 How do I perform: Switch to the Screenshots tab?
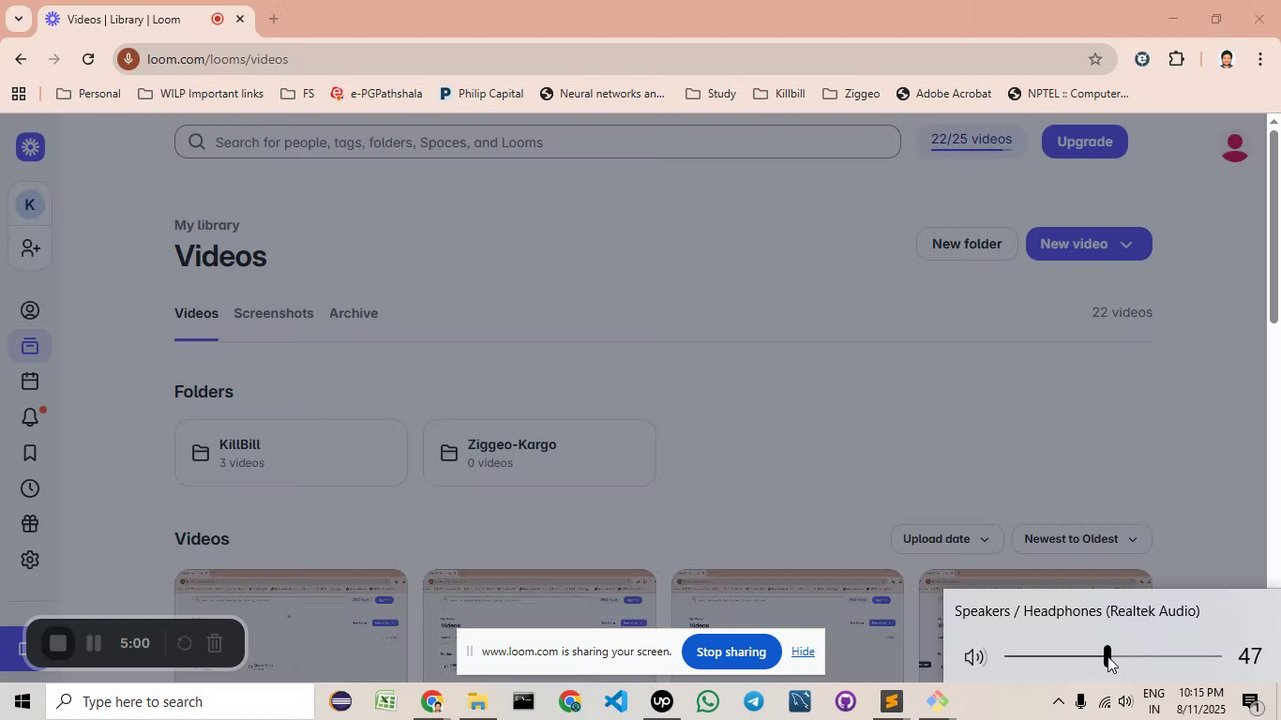pos(274,313)
